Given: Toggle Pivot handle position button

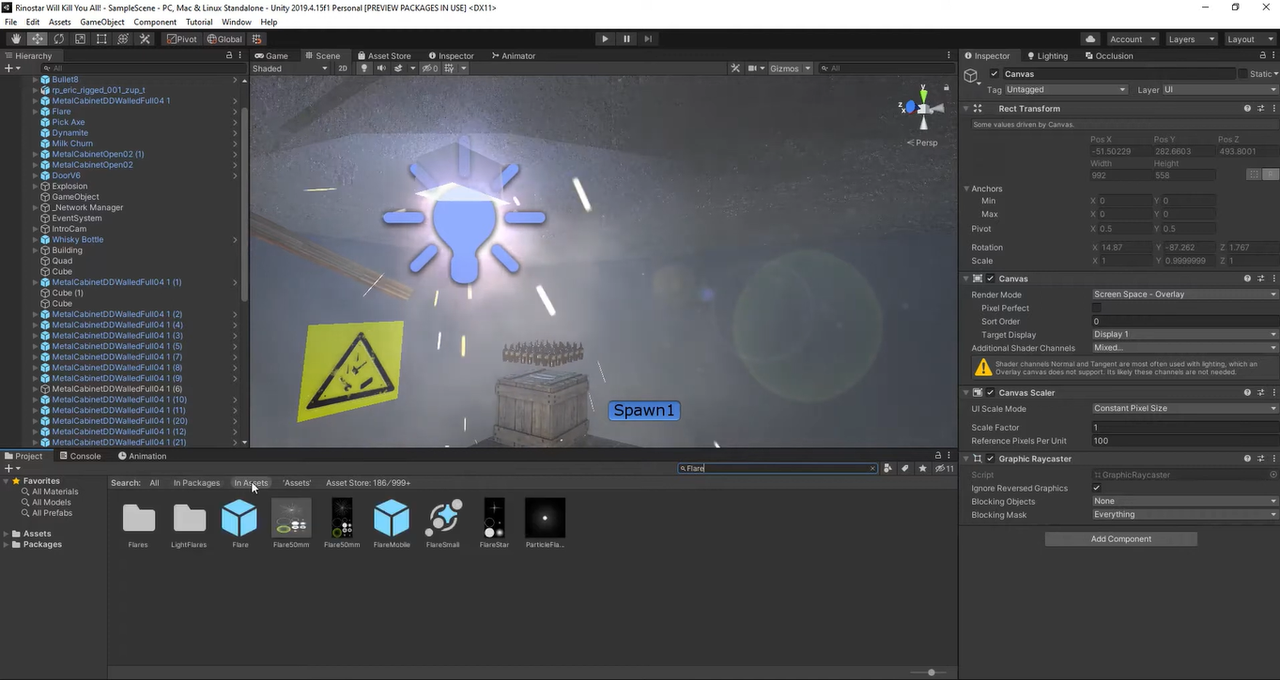Looking at the screenshot, I should click(182, 39).
